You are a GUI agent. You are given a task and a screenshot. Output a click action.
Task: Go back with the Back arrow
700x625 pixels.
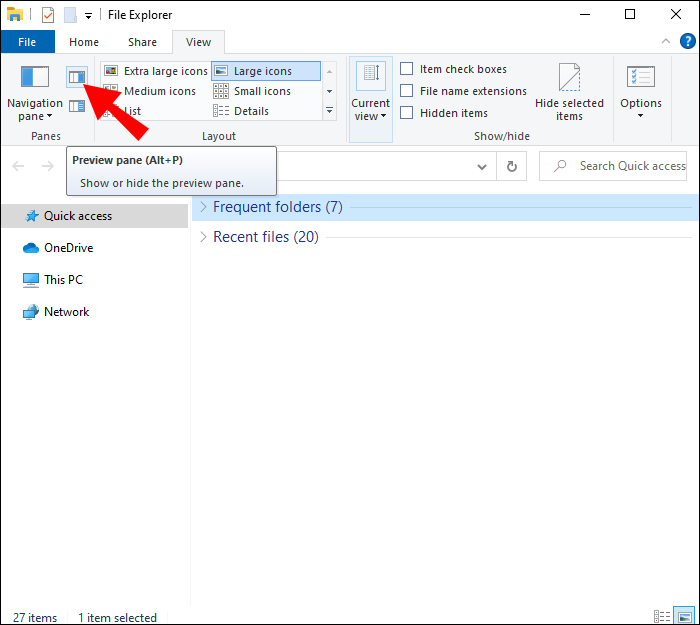18,167
